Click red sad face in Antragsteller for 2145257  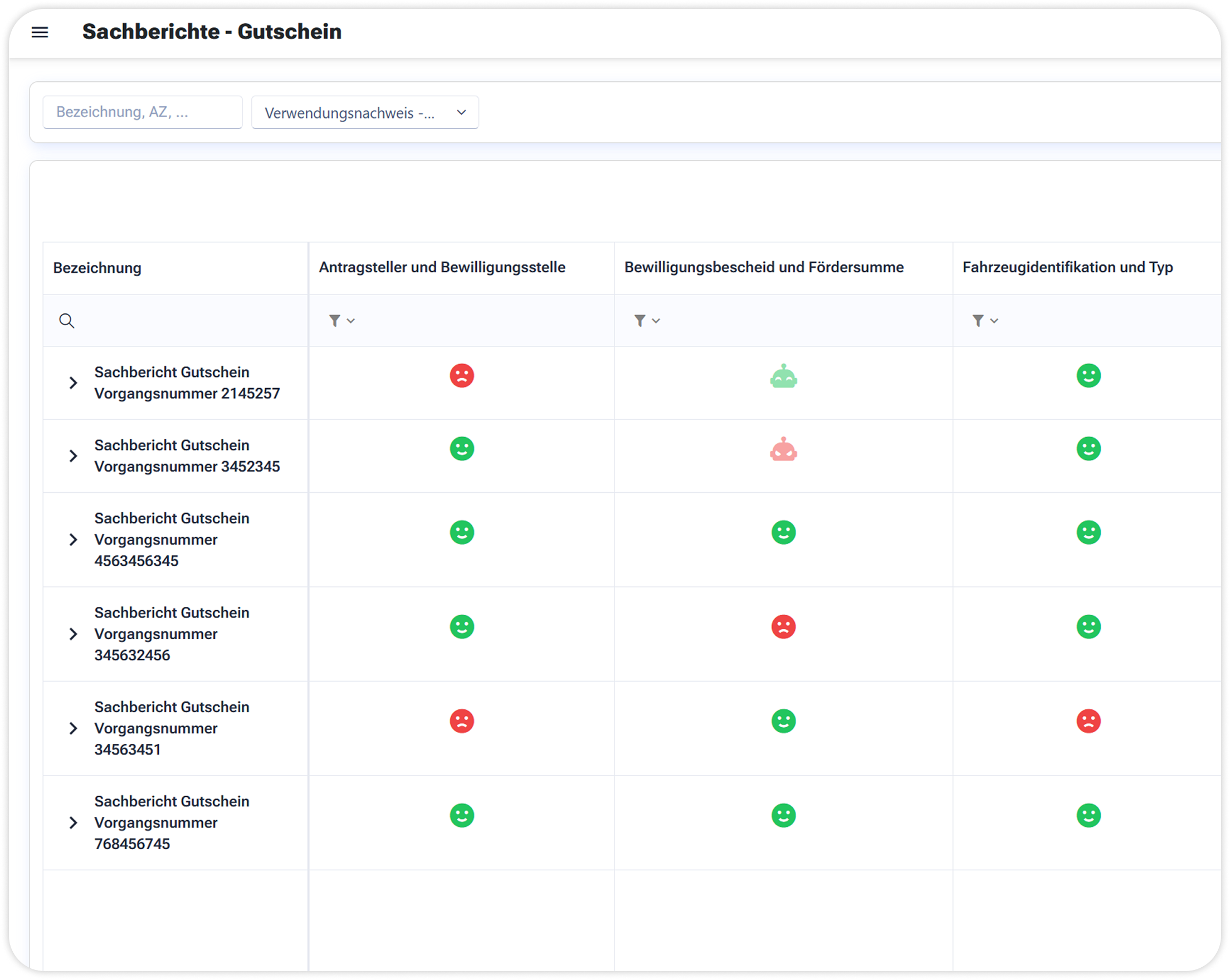462,376
